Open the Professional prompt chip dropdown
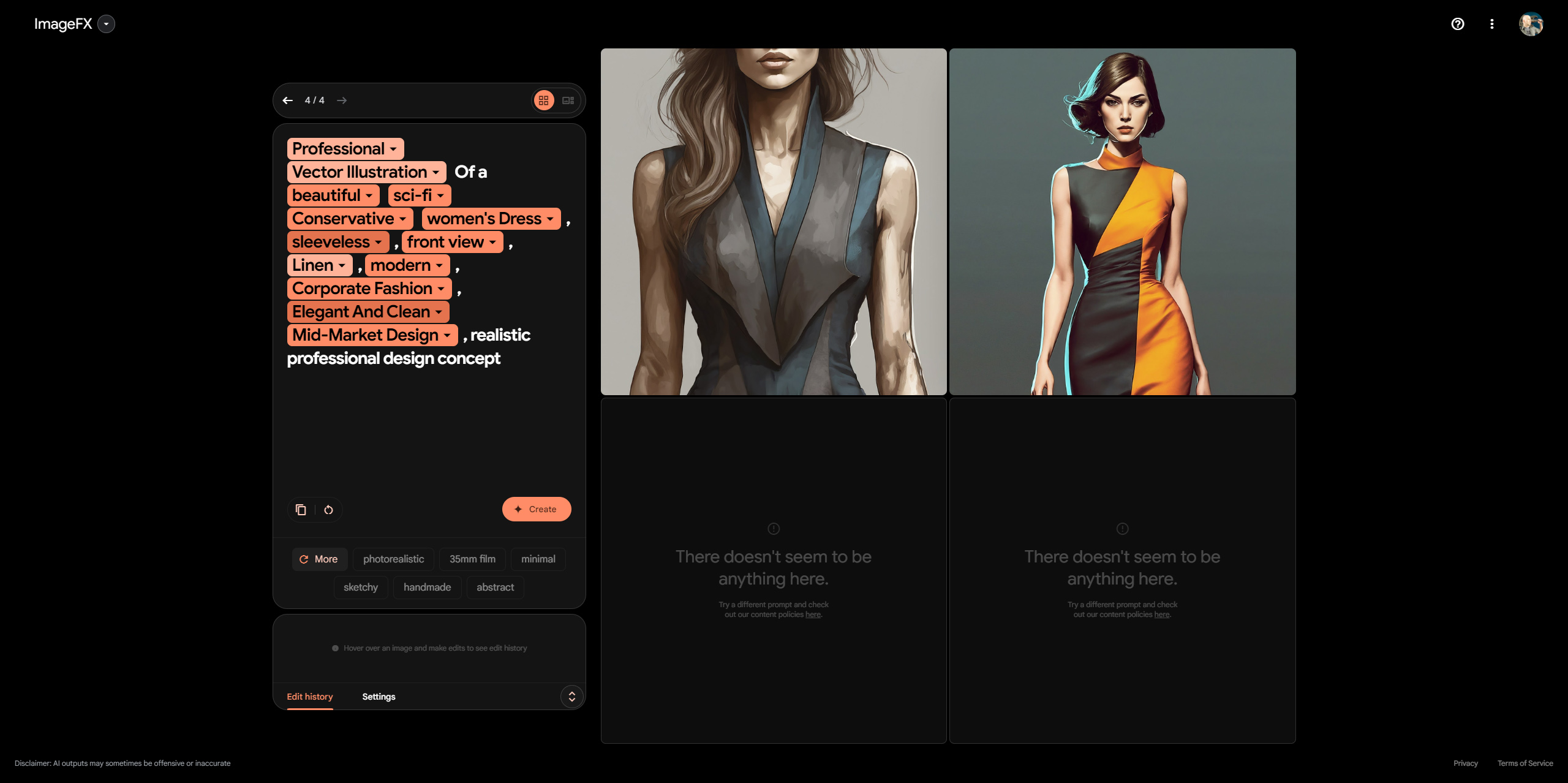 (394, 148)
